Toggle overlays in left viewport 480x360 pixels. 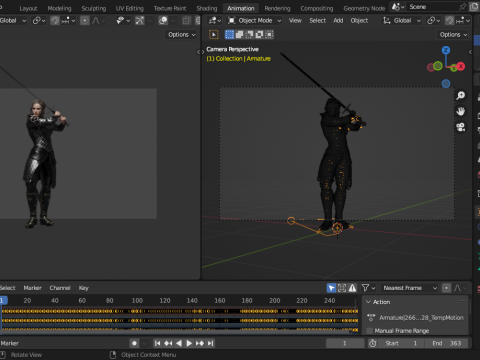point(163,21)
